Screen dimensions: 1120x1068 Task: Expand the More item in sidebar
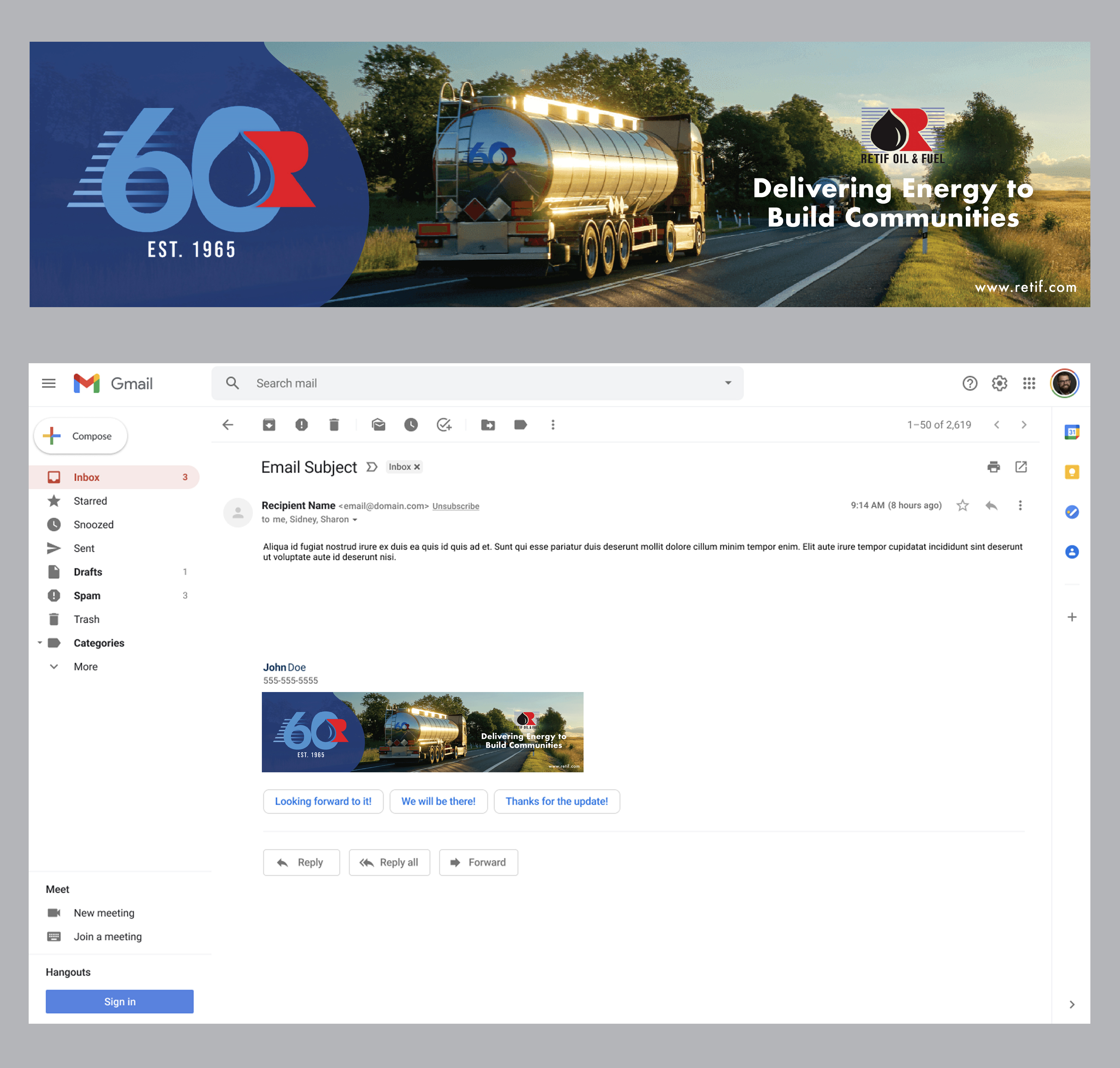tap(85, 667)
